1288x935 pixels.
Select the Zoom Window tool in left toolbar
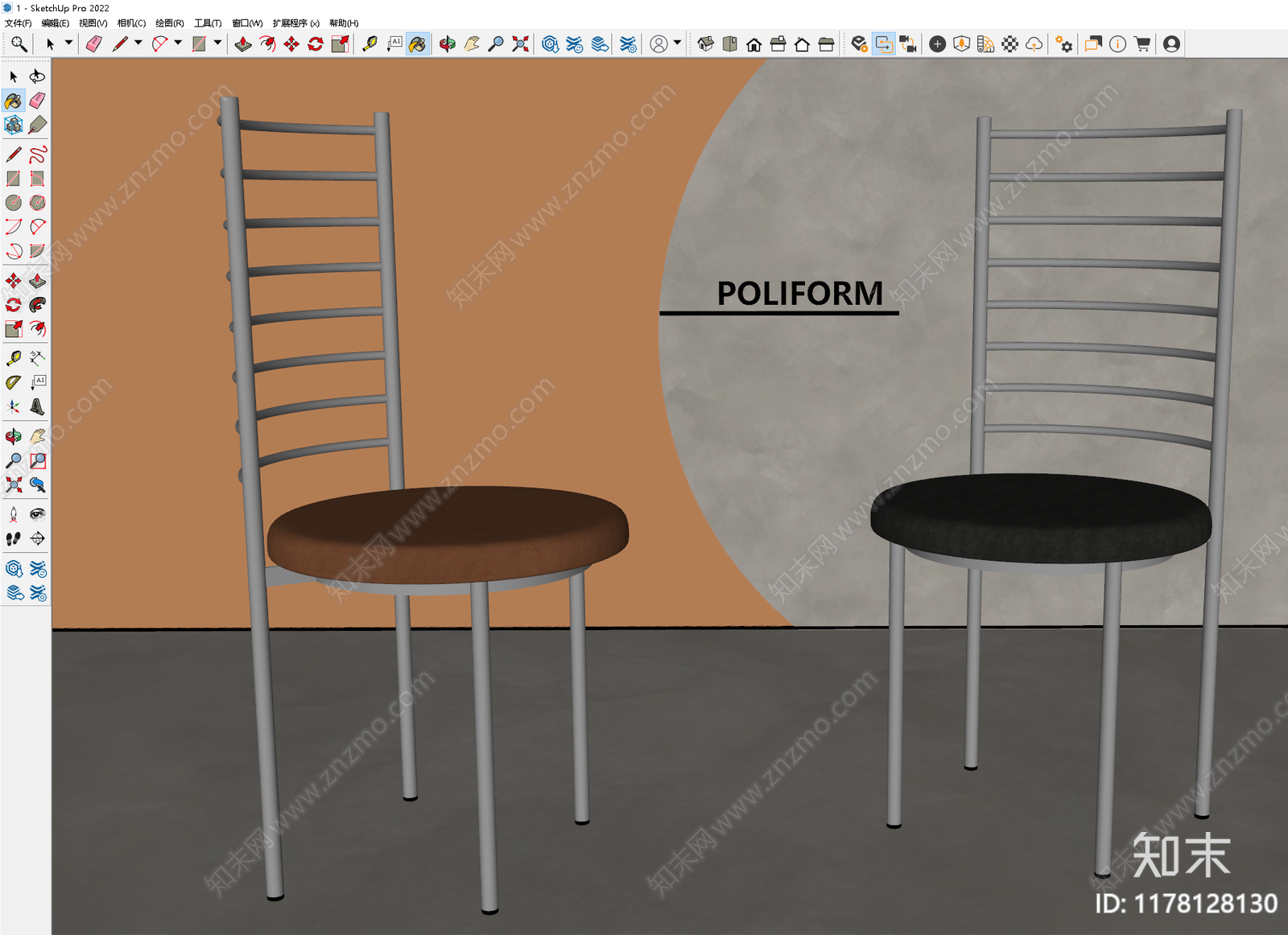pos(38,460)
